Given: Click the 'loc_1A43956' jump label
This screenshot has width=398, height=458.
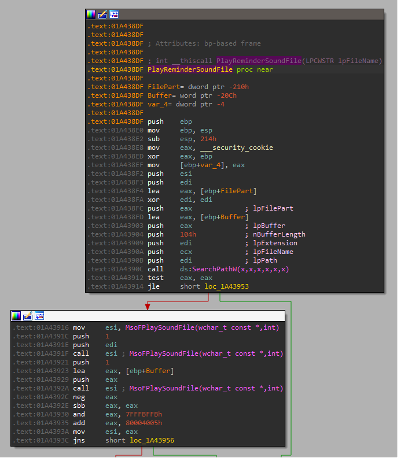Looking at the screenshot, I should pyautogui.click(x=152, y=440).
